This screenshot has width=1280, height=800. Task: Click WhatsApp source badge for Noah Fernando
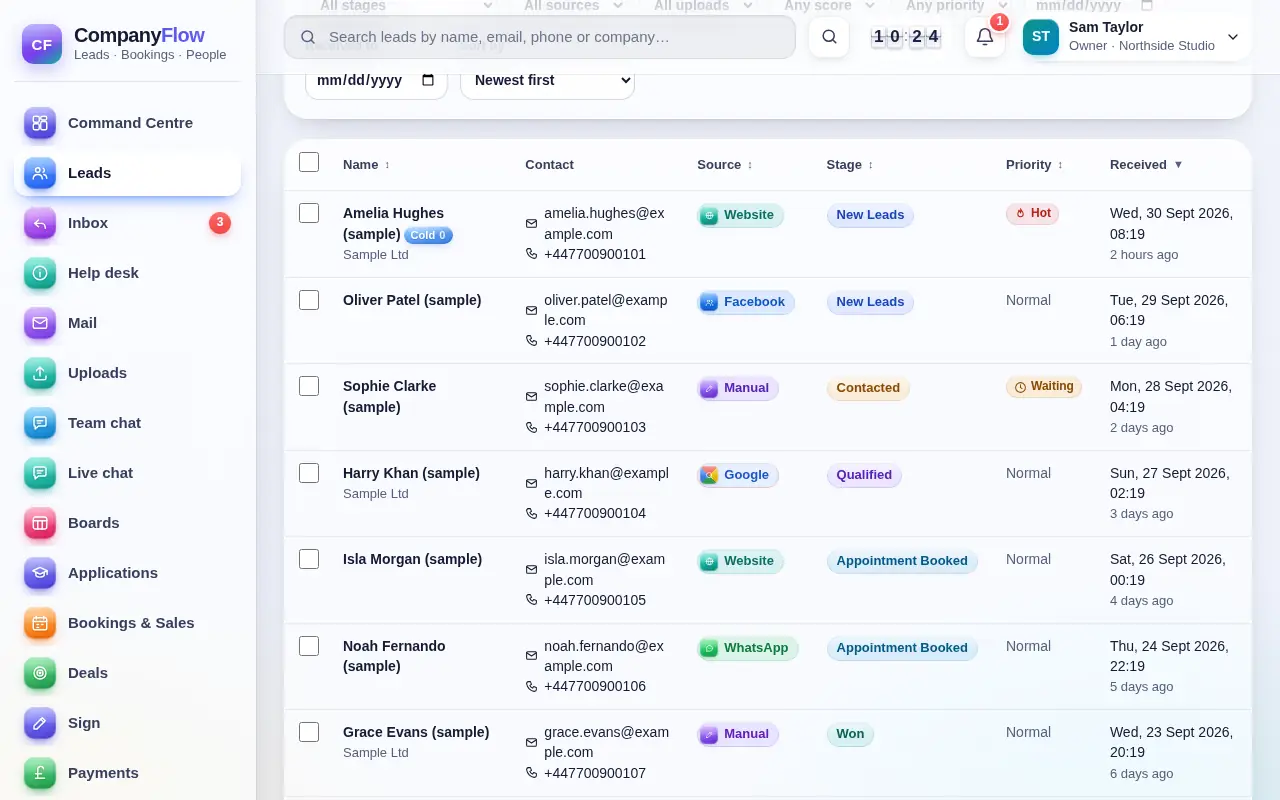[748, 648]
